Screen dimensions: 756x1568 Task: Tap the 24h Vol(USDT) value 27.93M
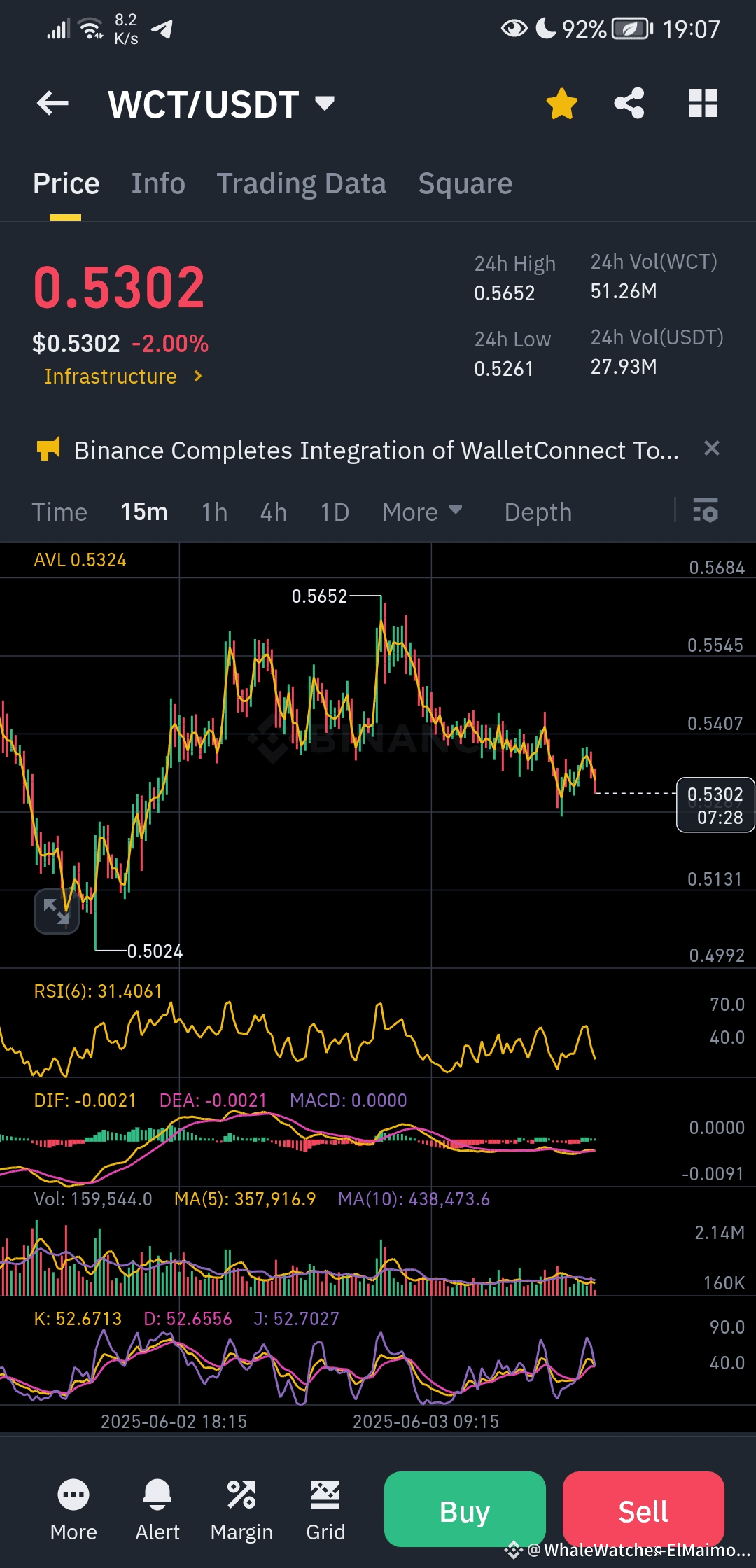pyautogui.click(x=624, y=367)
